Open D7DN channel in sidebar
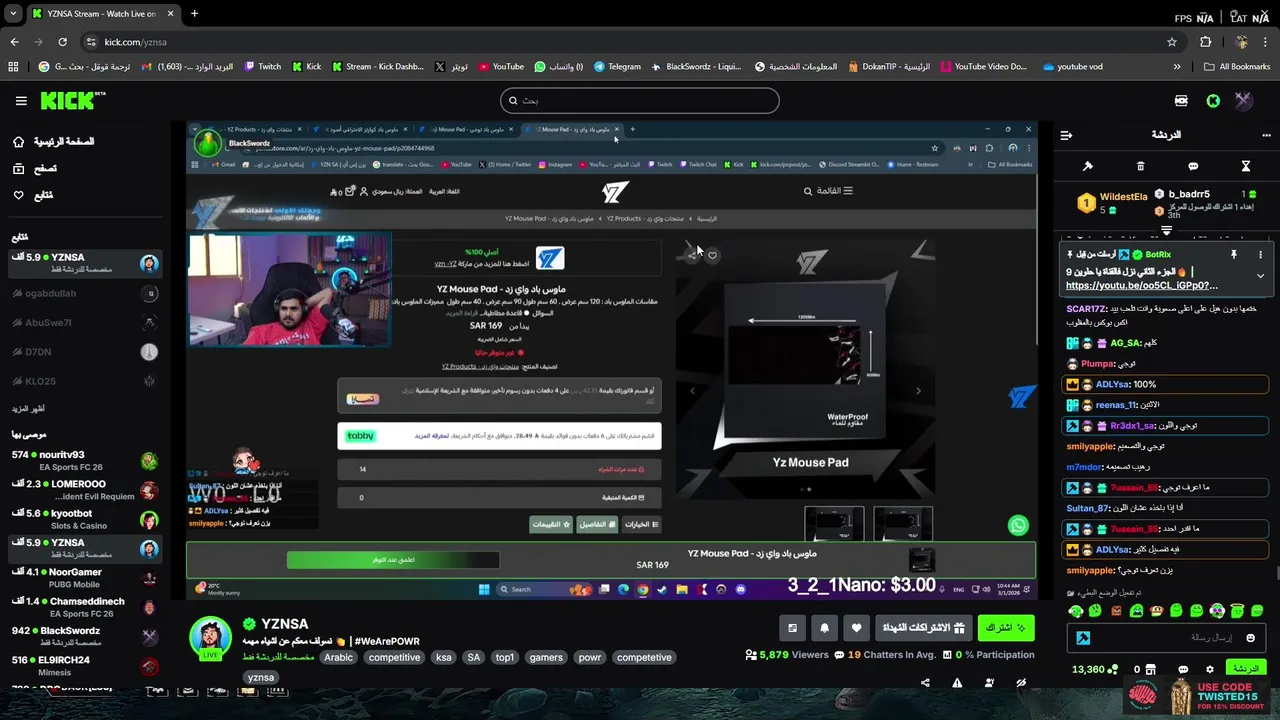The height and width of the screenshot is (720, 1280). point(84,352)
